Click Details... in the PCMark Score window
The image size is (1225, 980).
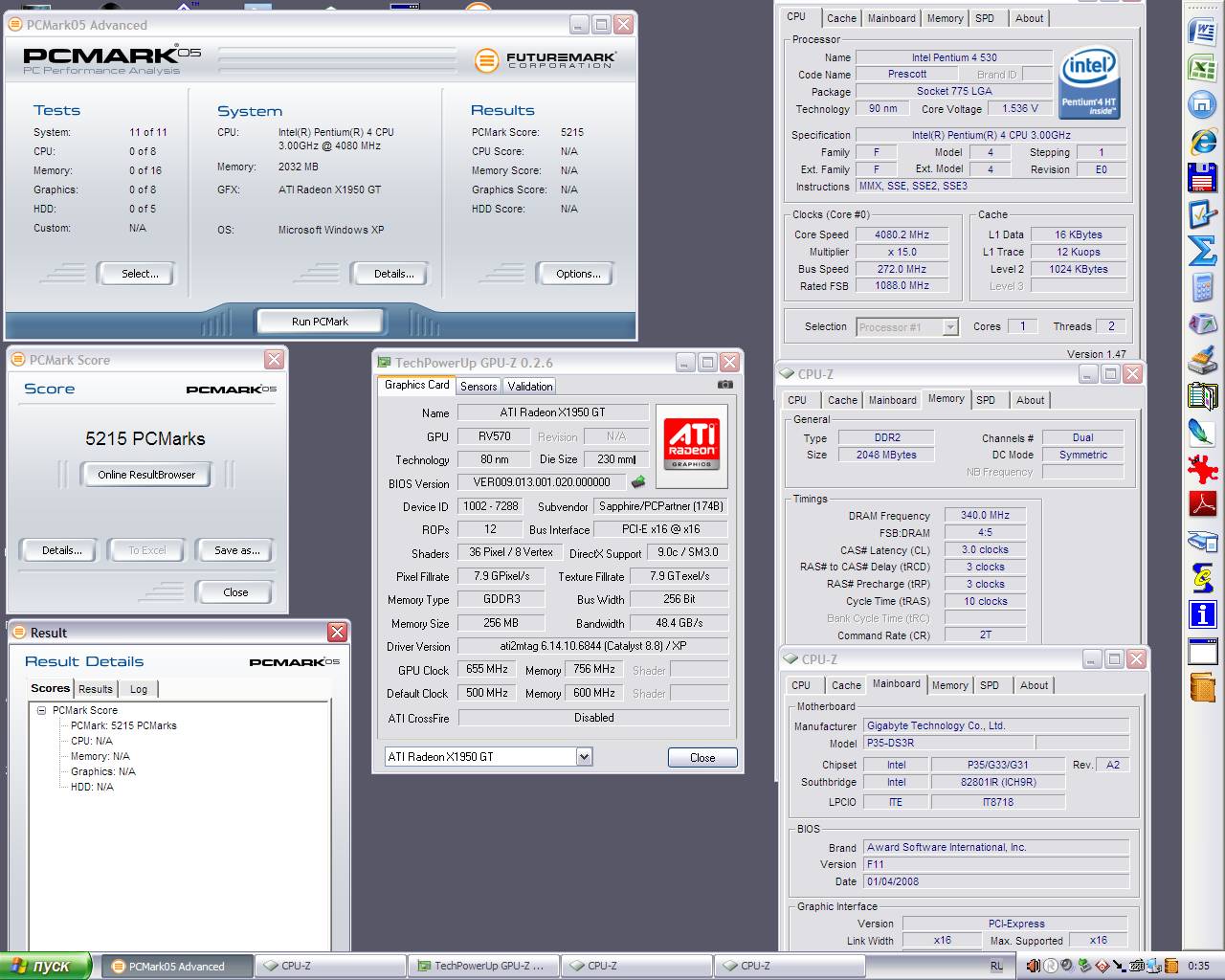point(61,550)
